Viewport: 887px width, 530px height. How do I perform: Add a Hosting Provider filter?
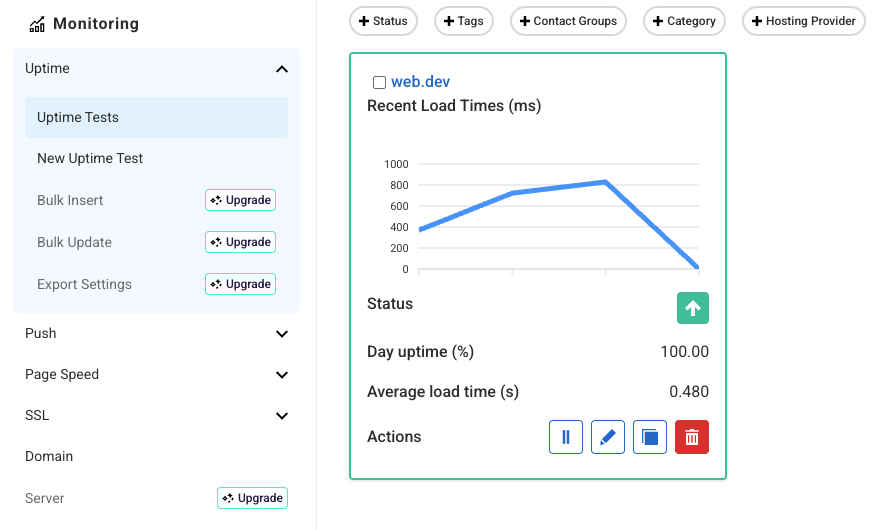(804, 21)
